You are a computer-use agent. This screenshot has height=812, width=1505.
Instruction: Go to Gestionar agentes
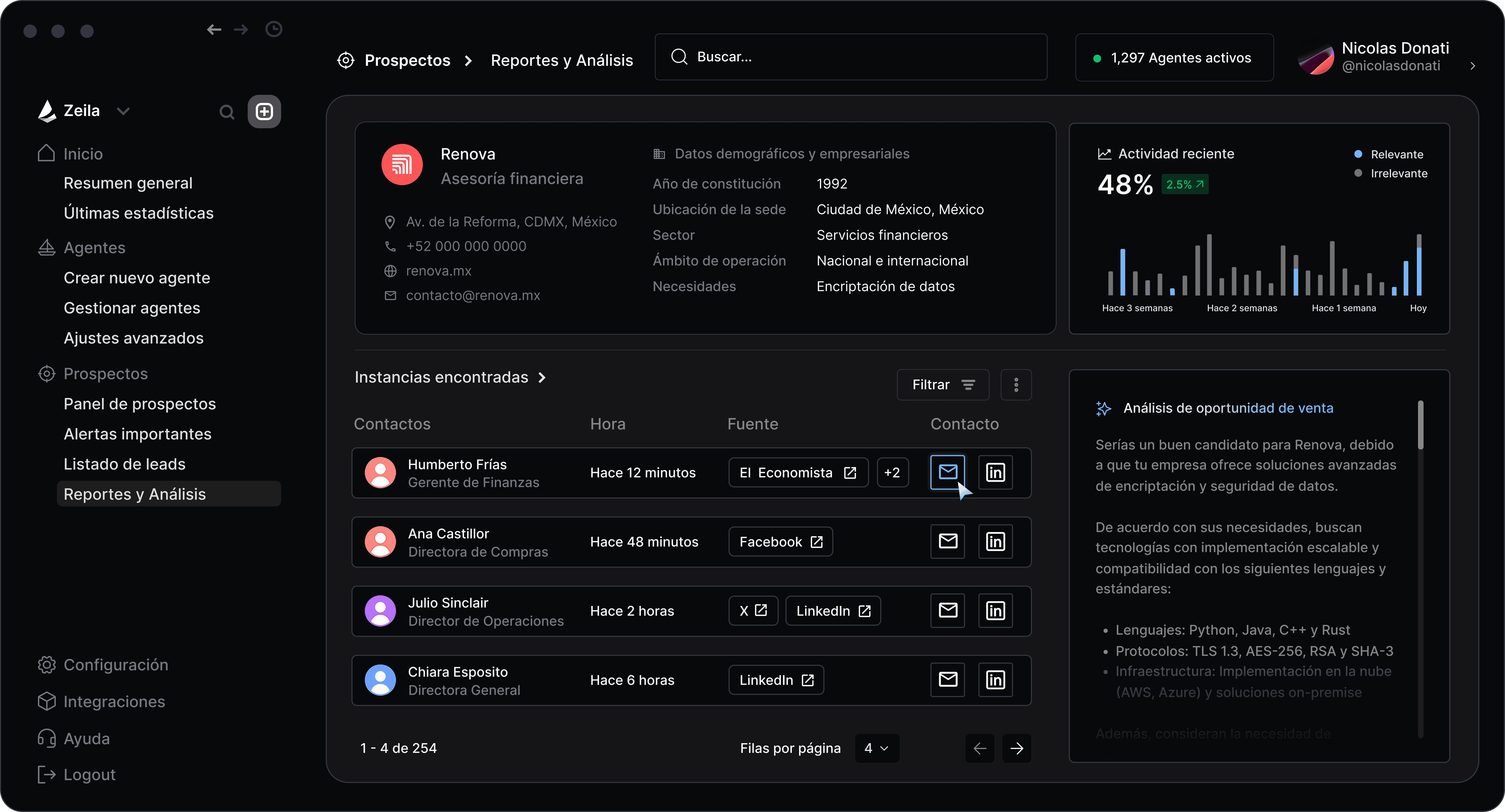[x=132, y=308]
